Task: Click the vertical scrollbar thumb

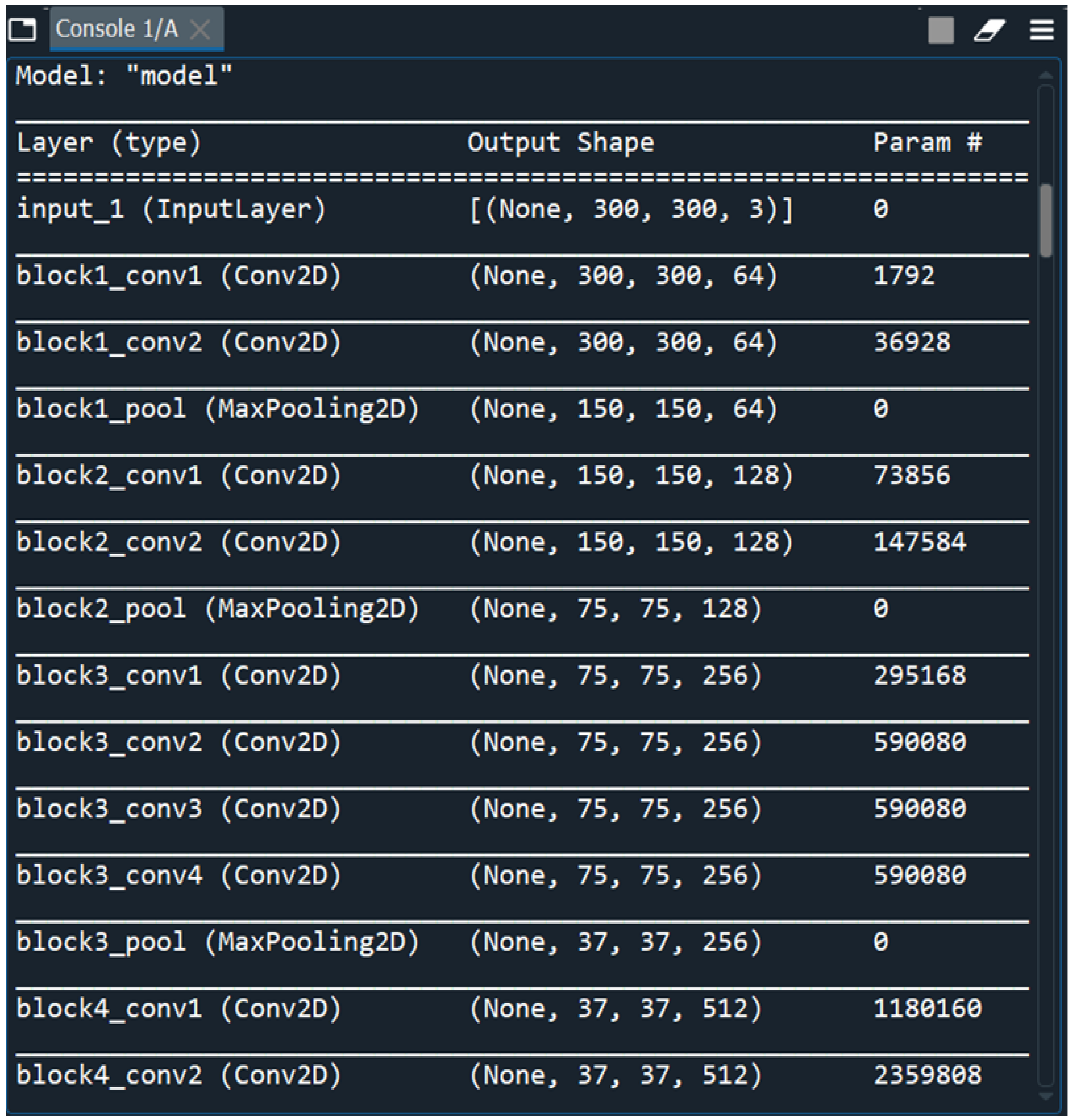Action: [1045, 220]
